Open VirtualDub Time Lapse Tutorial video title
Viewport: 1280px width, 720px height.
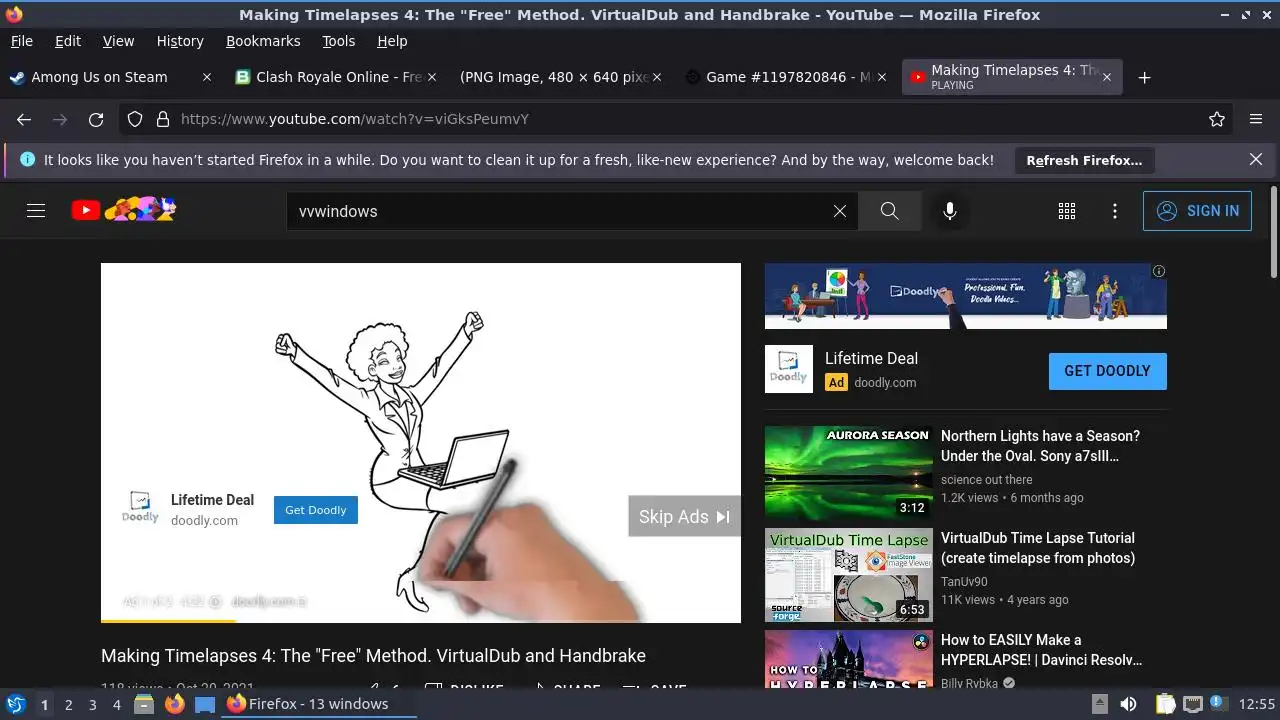pos(1038,548)
